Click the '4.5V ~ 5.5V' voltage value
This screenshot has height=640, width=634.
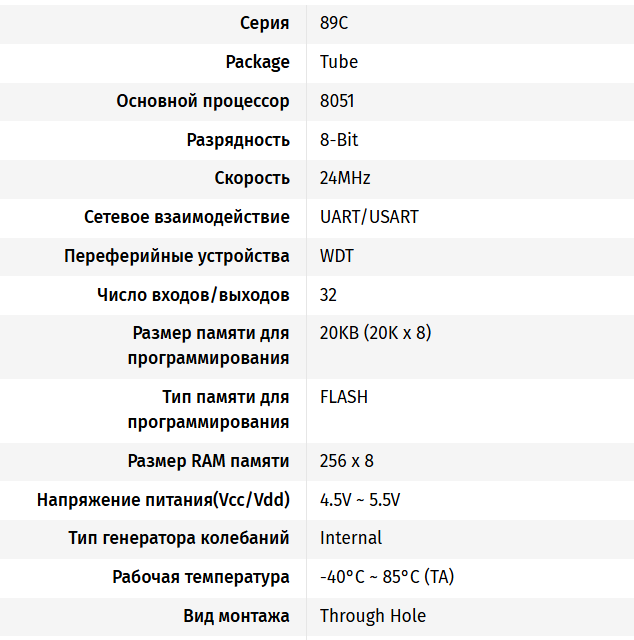pos(360,500)
